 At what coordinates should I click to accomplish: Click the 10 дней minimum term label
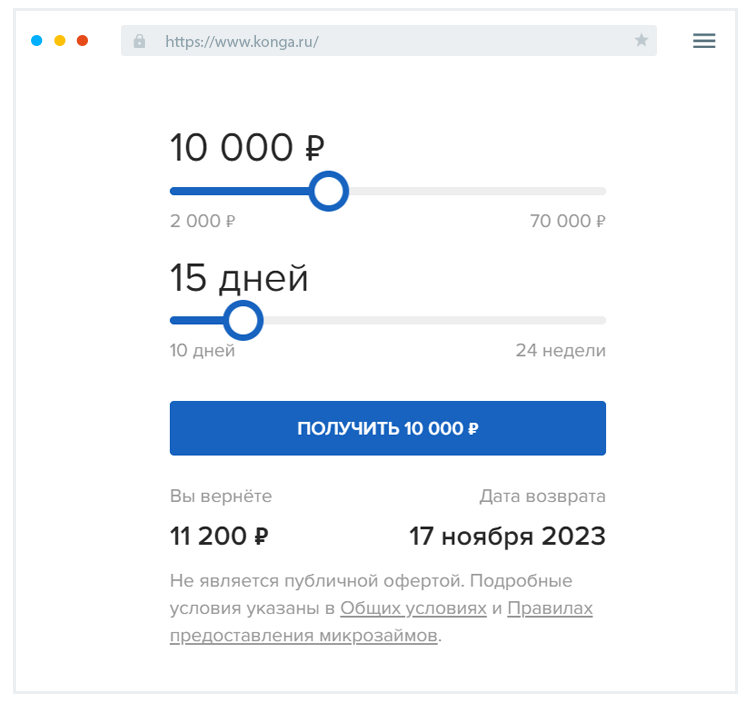coord(202,351)
